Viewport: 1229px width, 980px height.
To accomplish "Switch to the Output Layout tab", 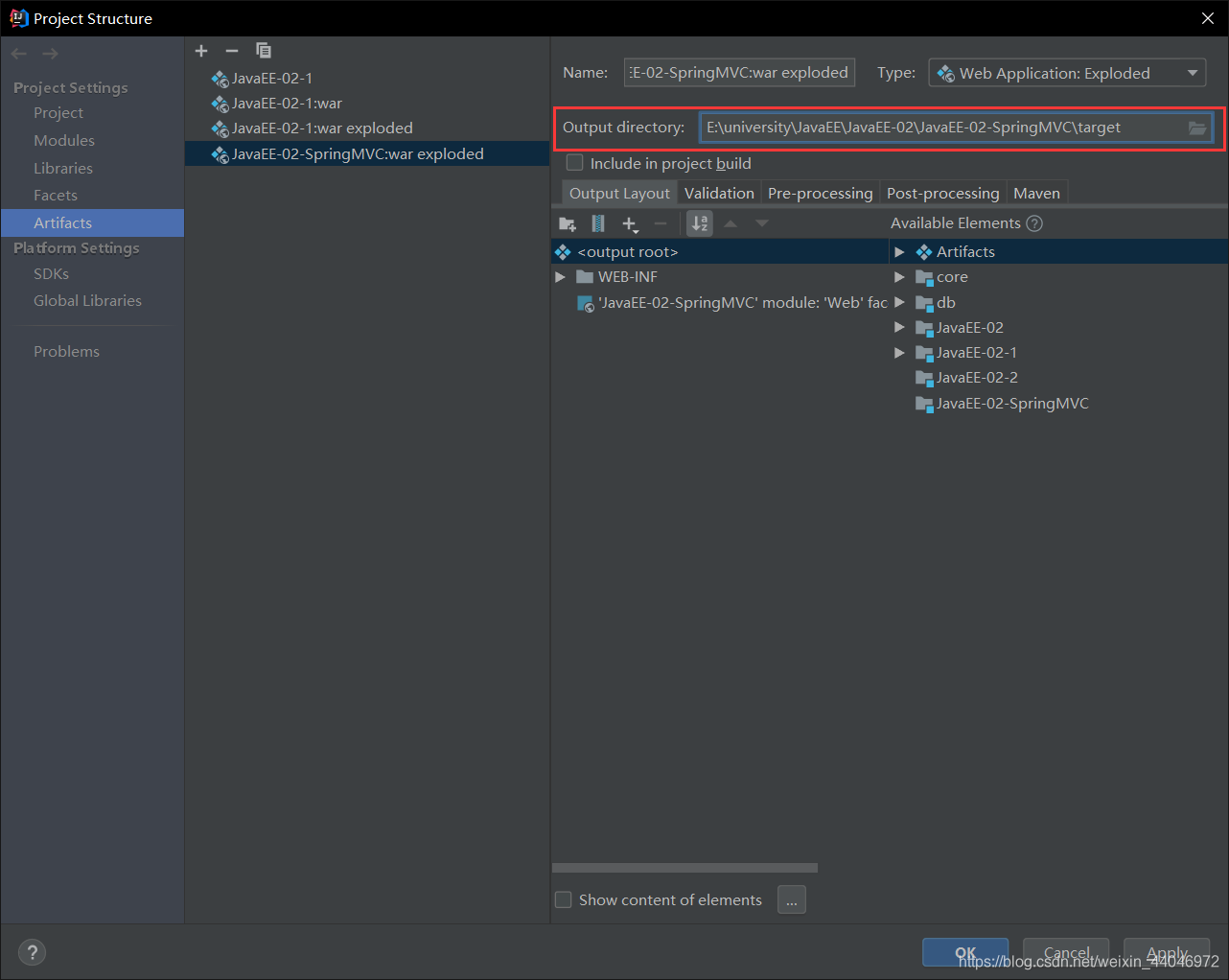I will pyautogui.click(x=619, y=193).
